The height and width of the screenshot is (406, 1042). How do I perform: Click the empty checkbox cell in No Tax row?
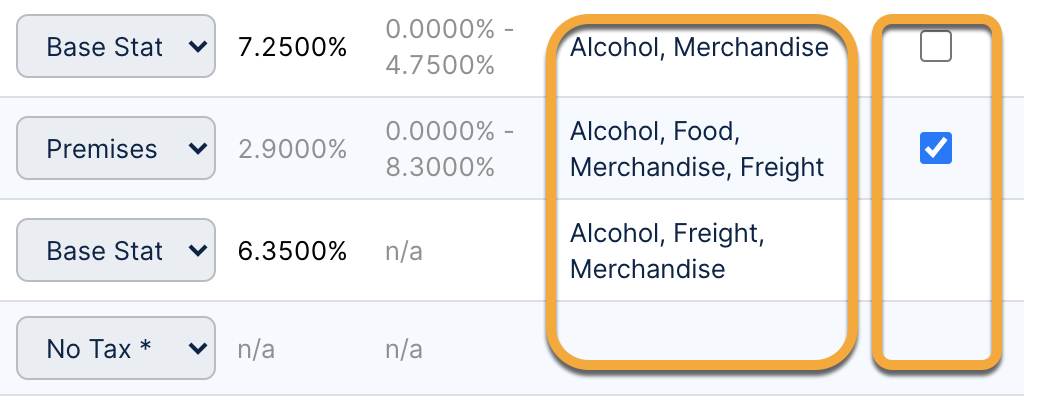936,335
